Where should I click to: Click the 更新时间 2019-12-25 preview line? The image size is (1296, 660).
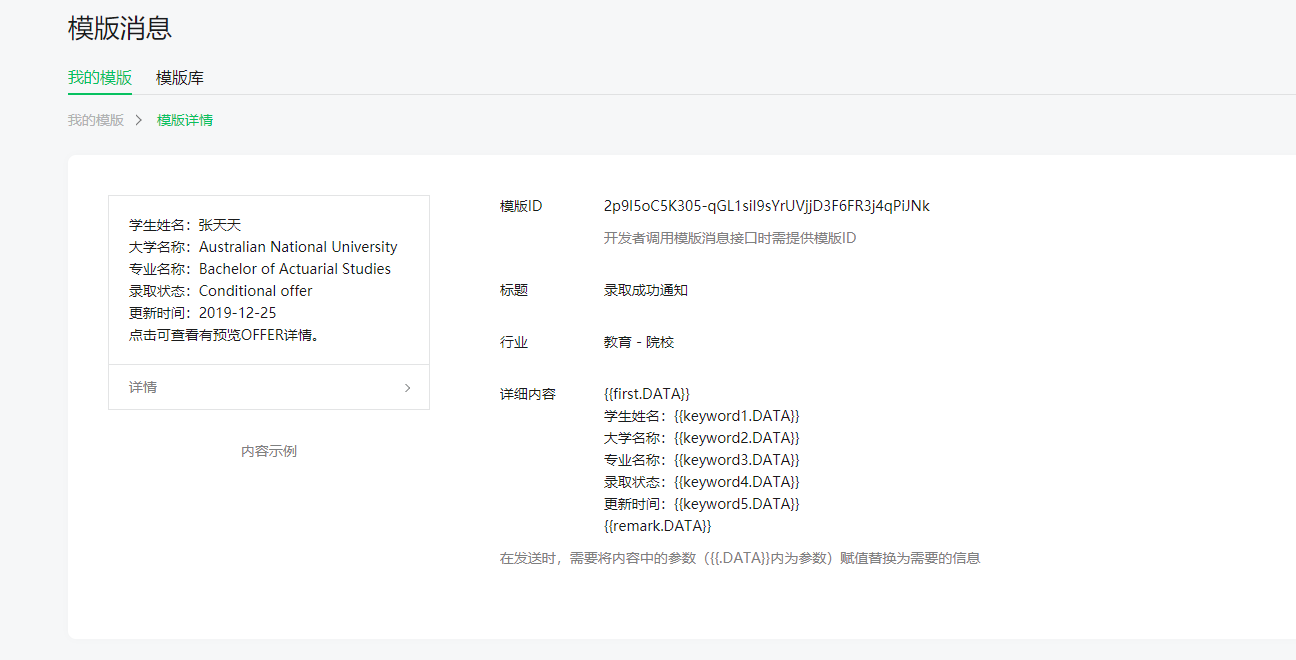pyautogui.click(x=203, y=313)
